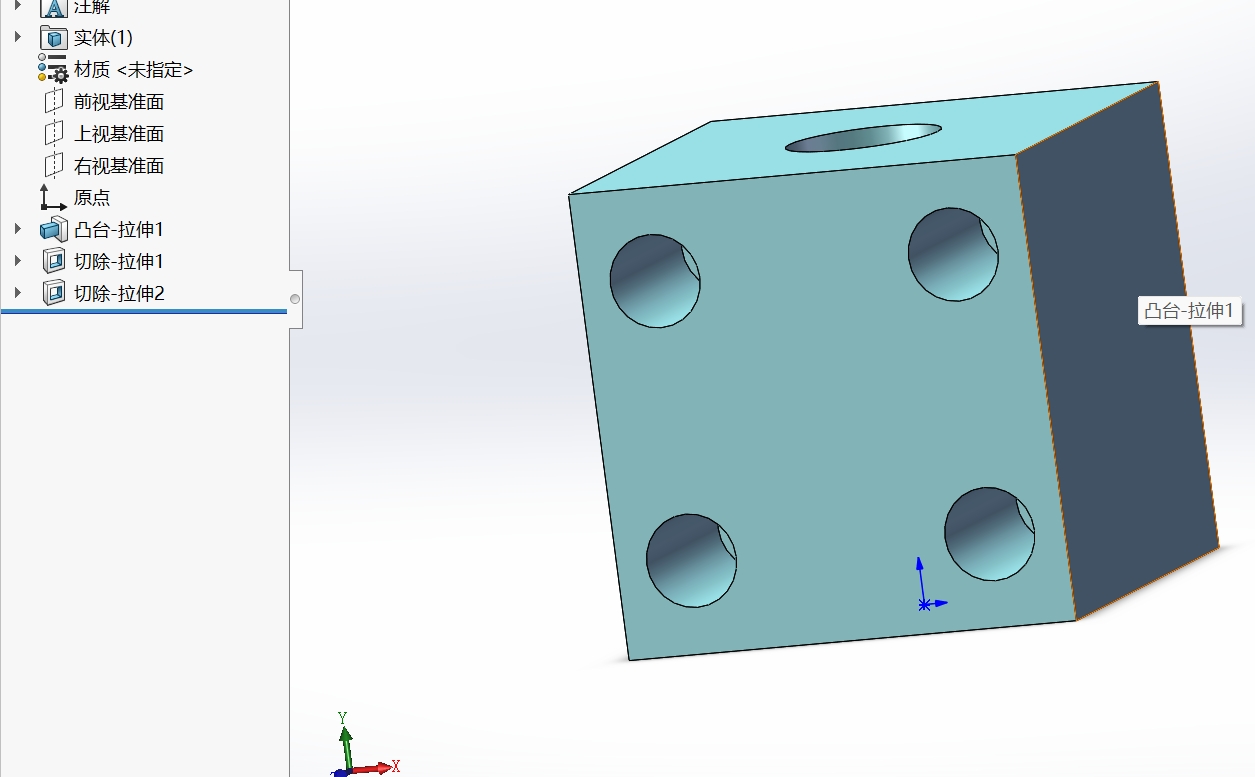Expand the 实体(1) tree node
1255x777 pixels.
click(17, 37)
